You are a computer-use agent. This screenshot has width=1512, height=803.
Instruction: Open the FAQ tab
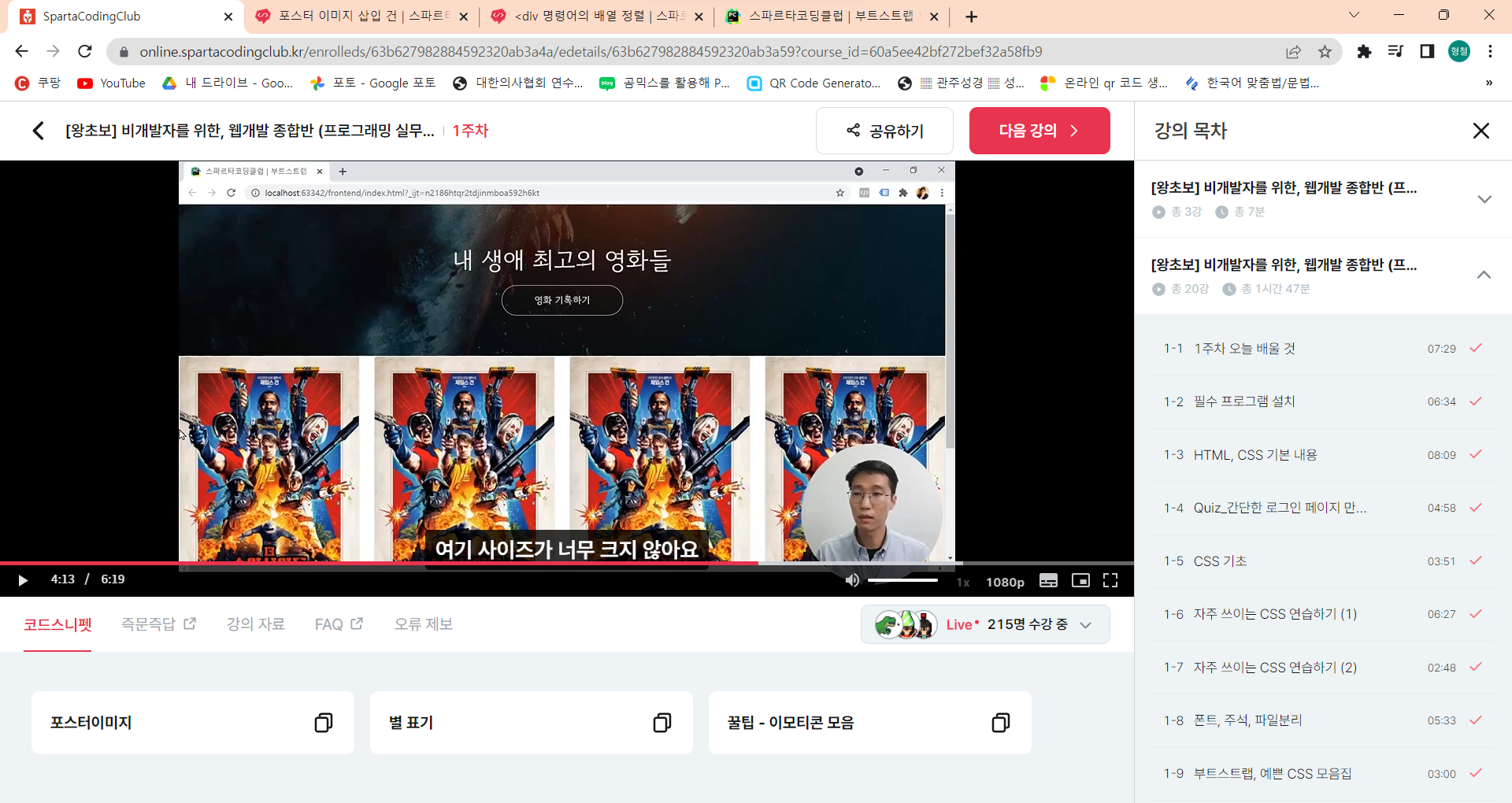339,624
